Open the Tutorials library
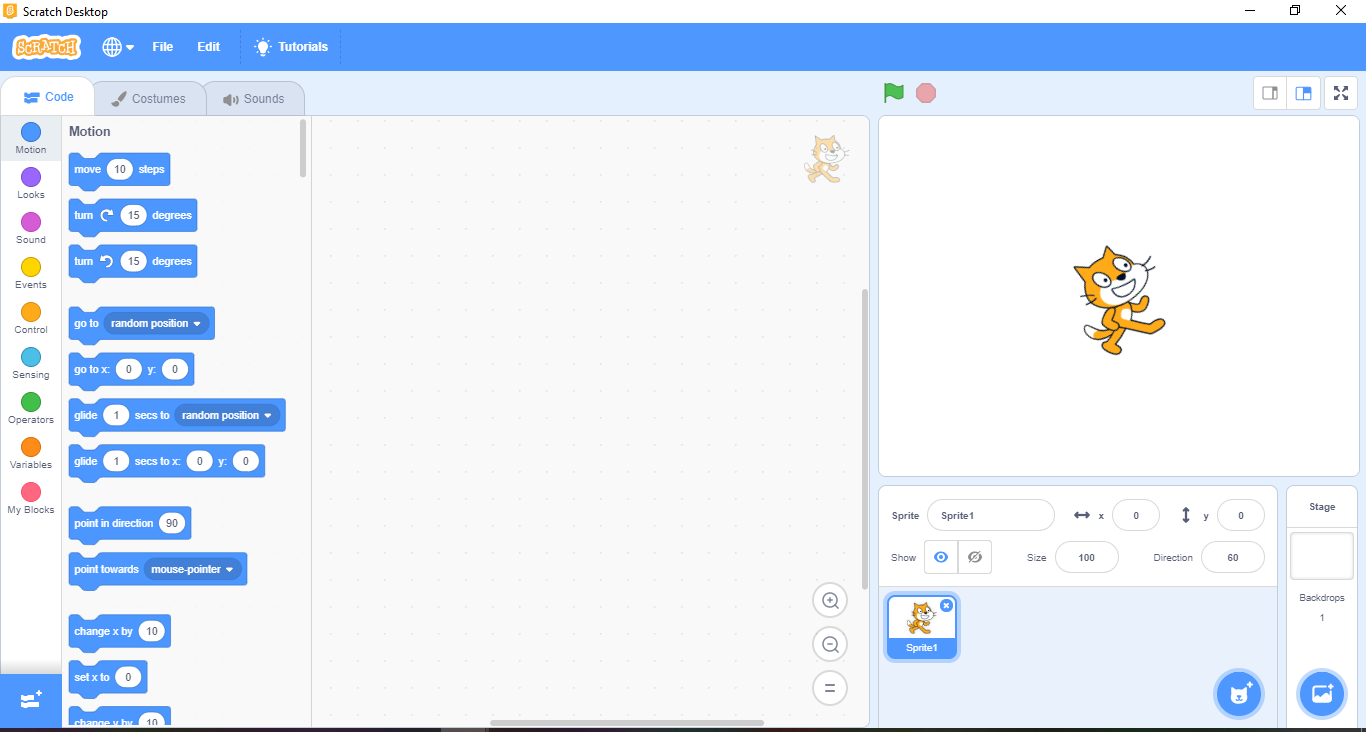 [x=290, y=46]
